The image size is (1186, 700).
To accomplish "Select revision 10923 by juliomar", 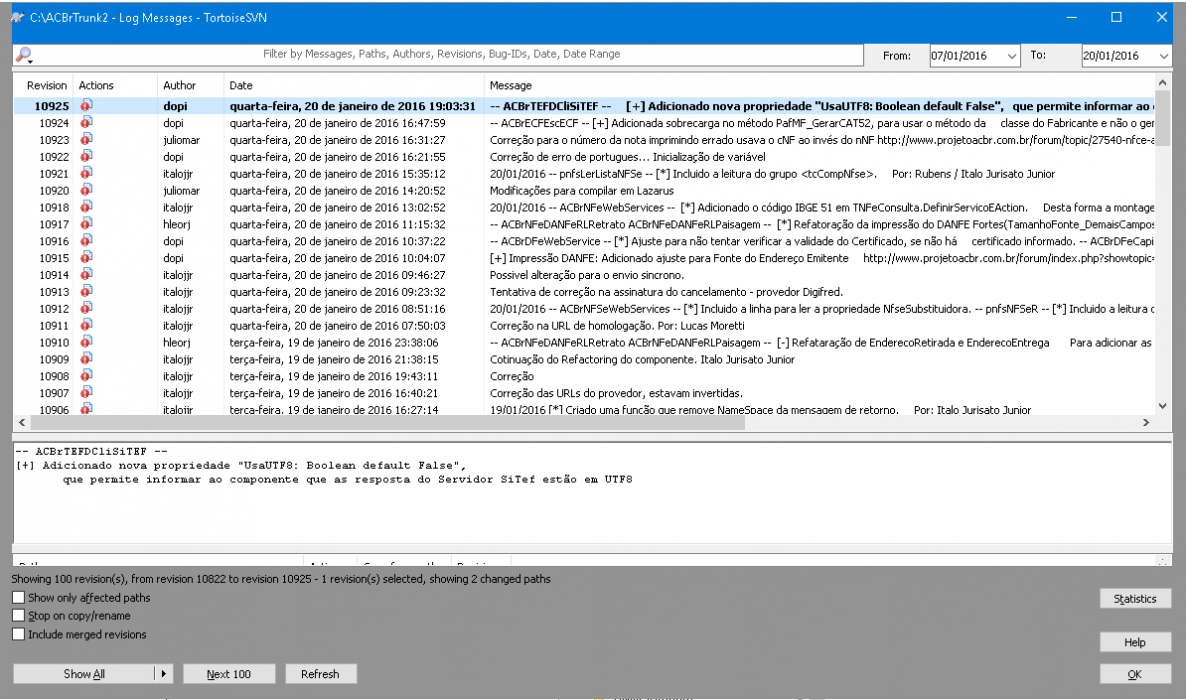I will click(x=584, y=140).
